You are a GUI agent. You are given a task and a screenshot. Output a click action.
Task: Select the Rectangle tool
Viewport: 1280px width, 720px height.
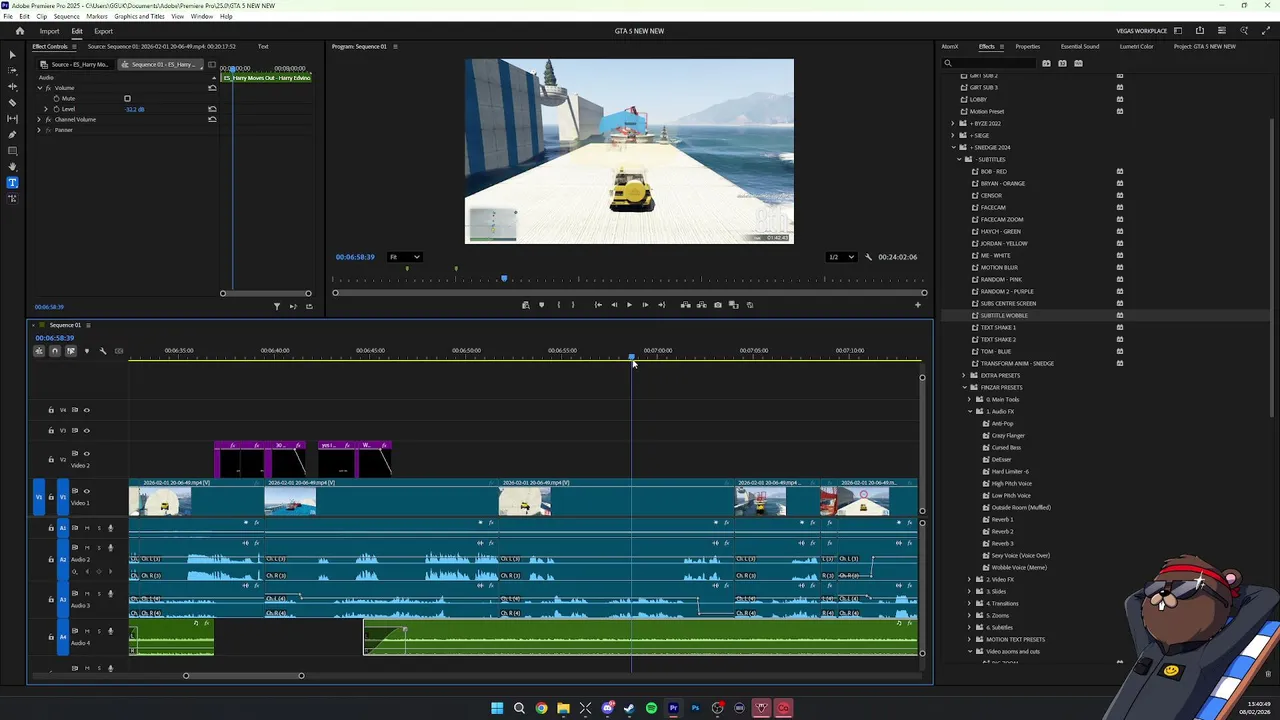[12, 150]
